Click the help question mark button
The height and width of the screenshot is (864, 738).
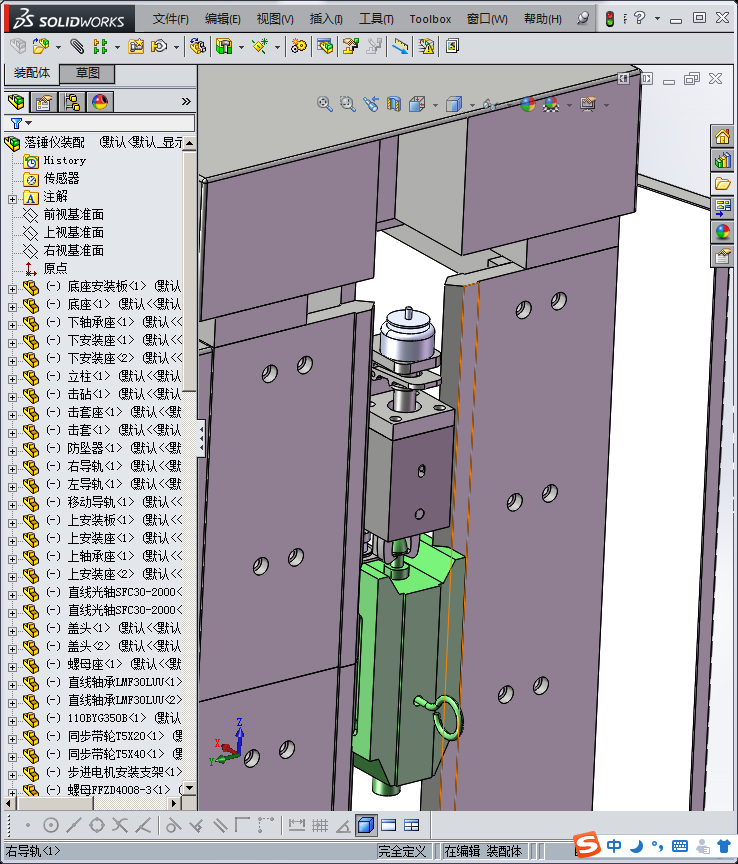[x=639, y=18]
